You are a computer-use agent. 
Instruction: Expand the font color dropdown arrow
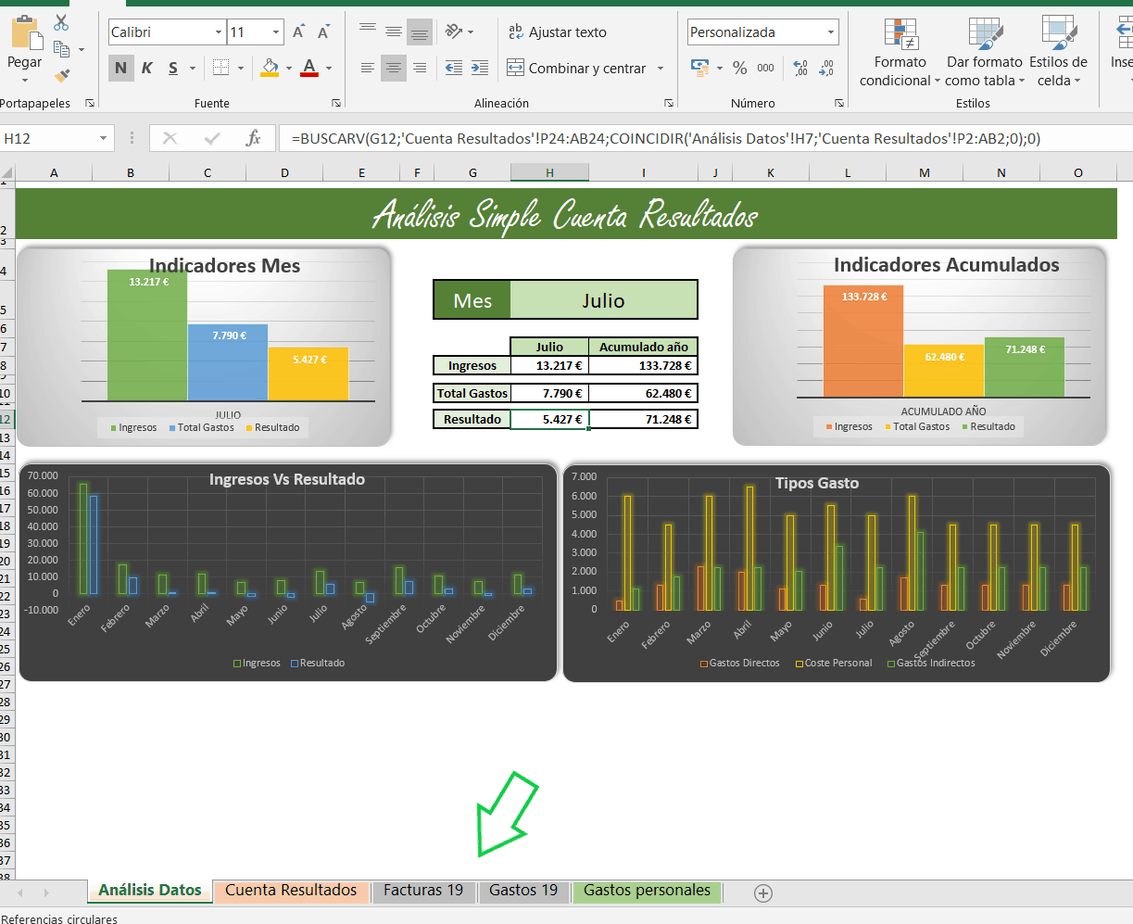(x=329, y=68)
